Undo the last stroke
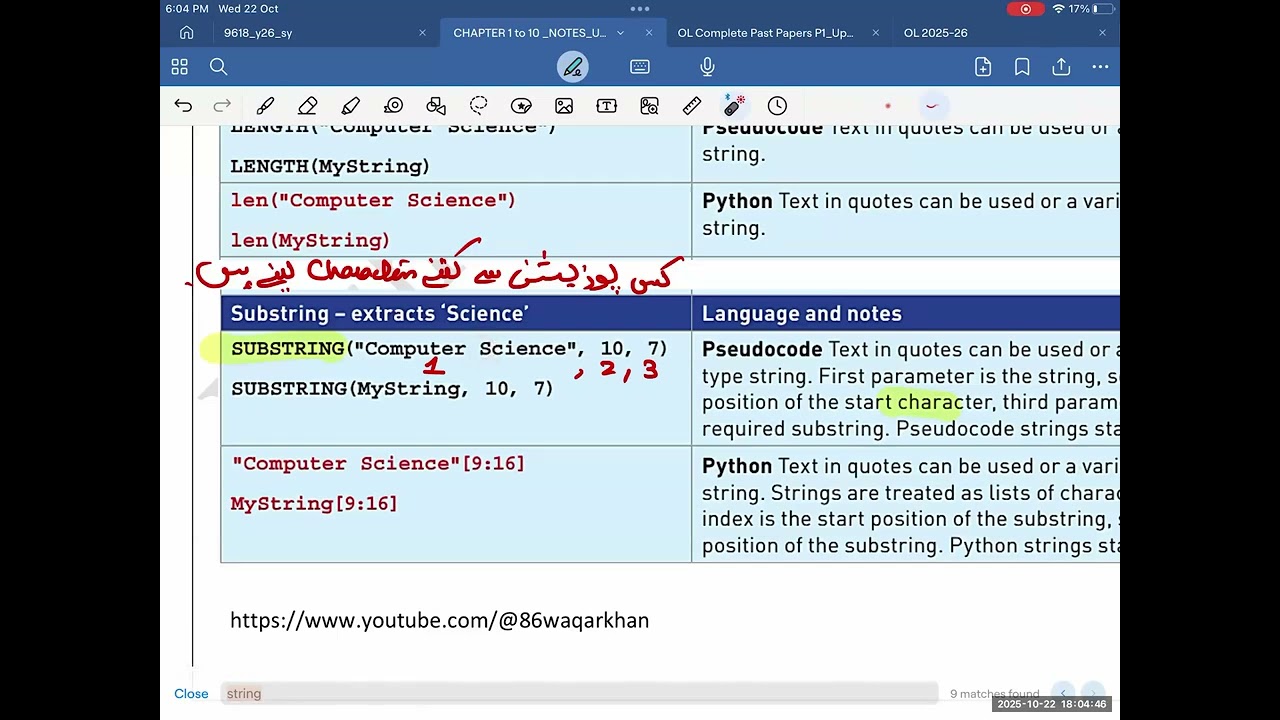This screenshot has width=1280, height=720. pyautogui.click(x=183, y=106)
